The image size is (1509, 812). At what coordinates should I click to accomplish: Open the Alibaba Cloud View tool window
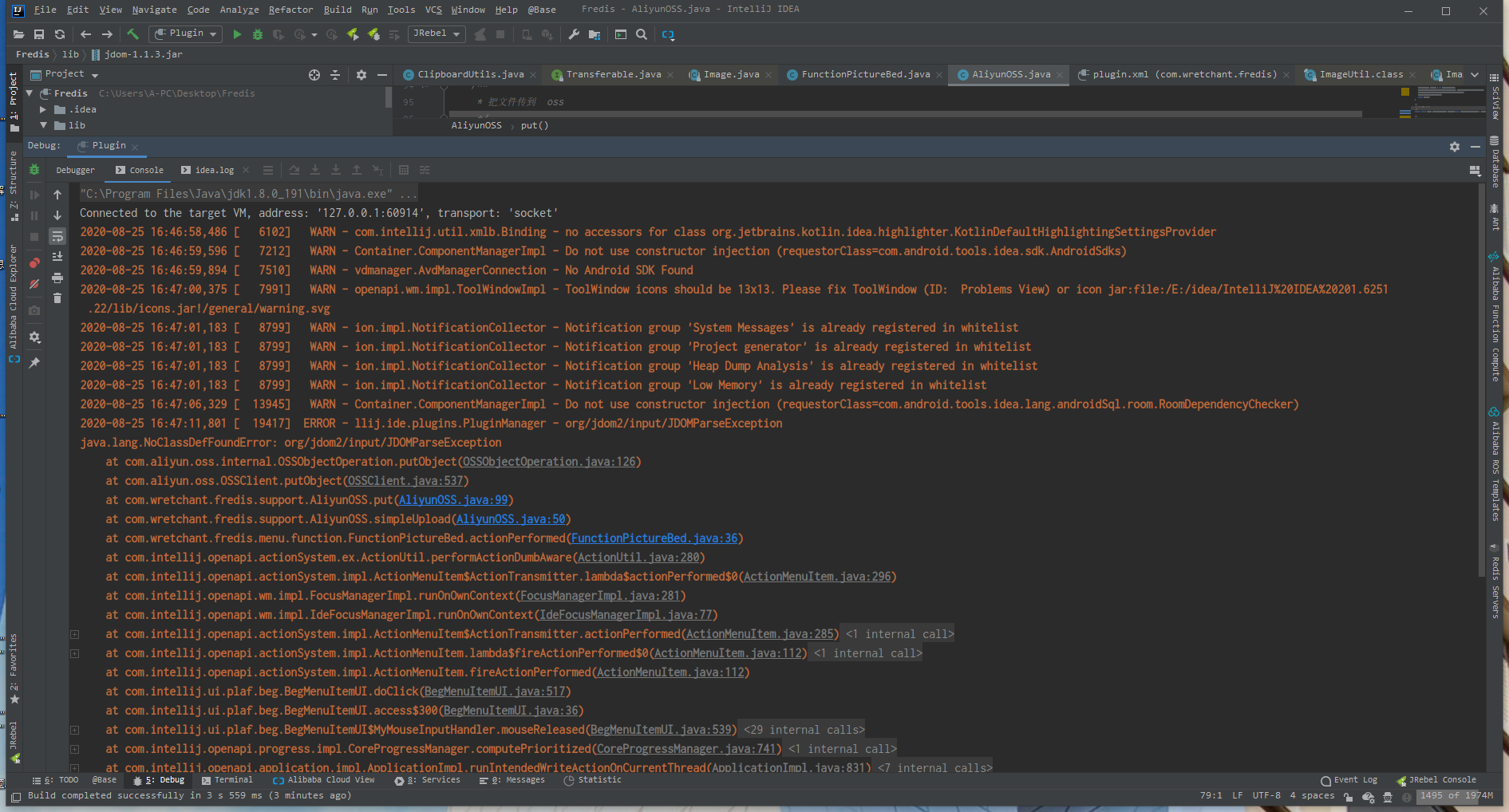(x=323, y=780)
